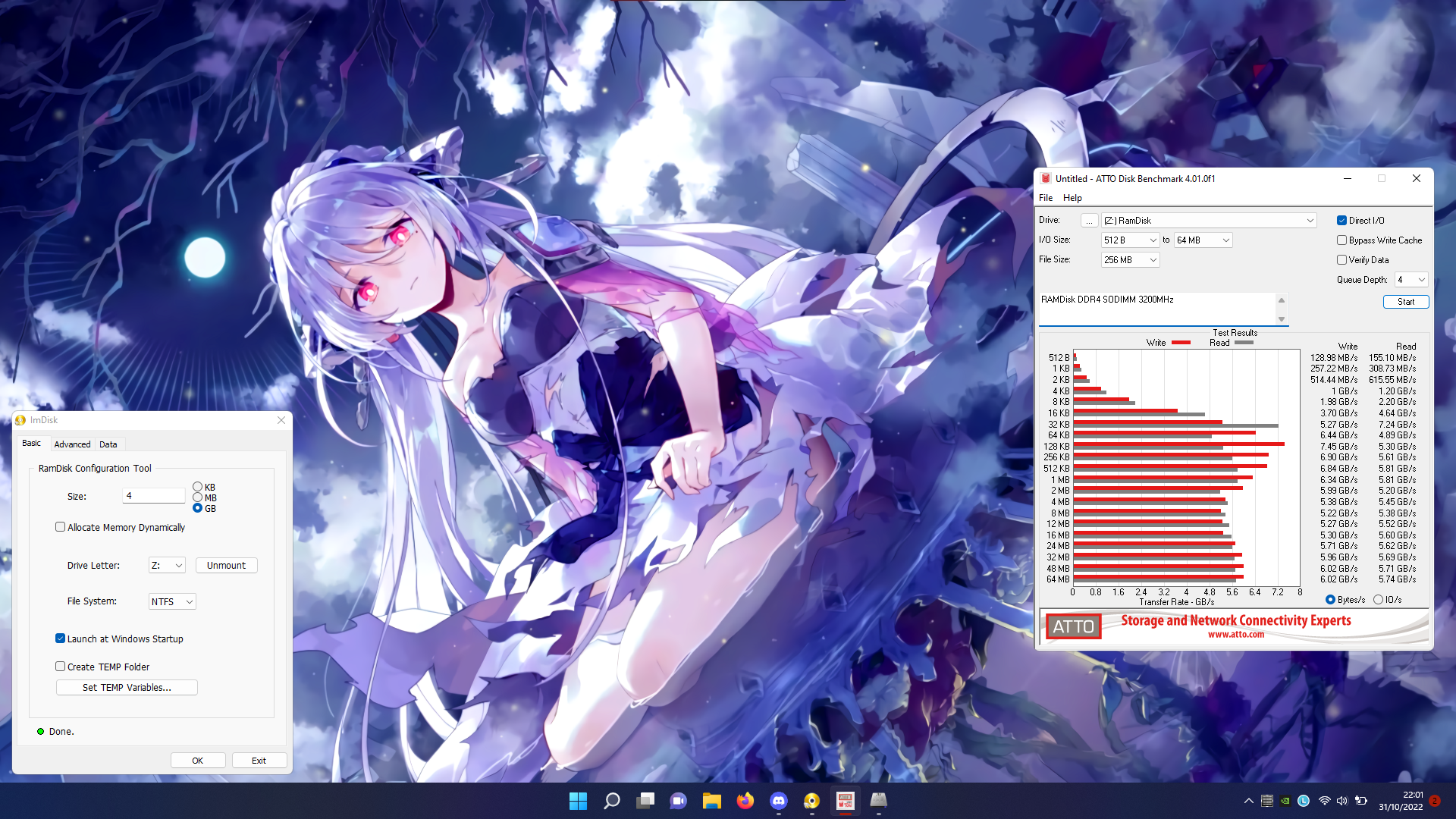Click the drive browse '...' button

click(1089, 221)
